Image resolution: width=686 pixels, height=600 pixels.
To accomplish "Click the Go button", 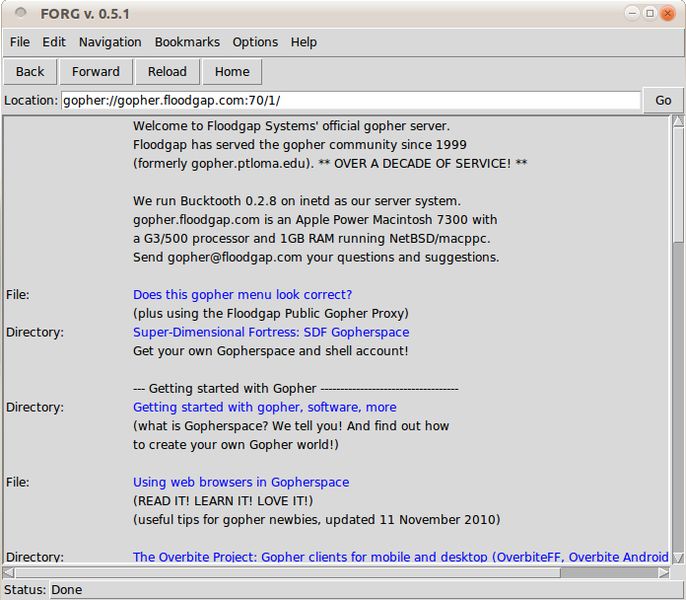I will 663,101.
